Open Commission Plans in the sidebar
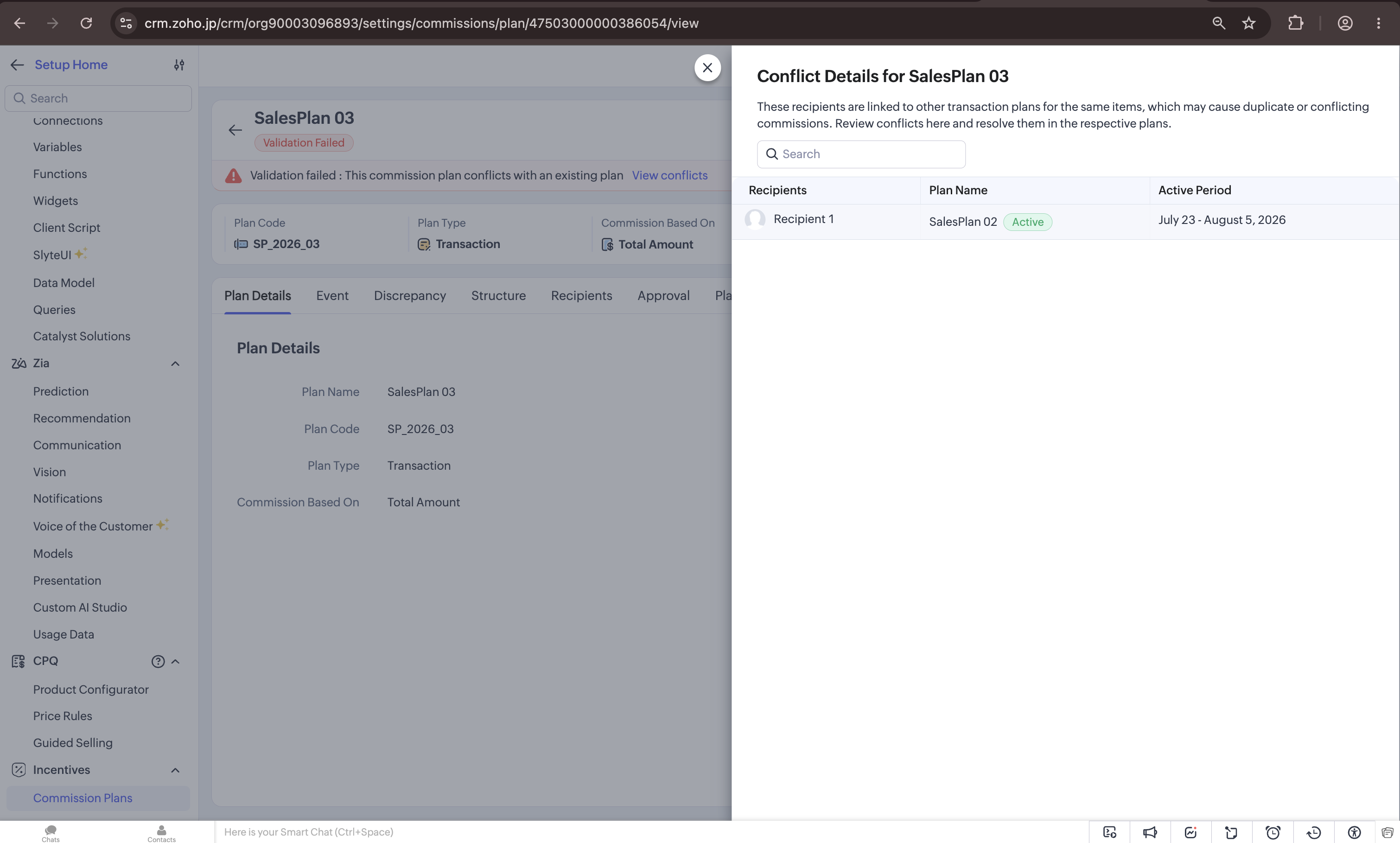 tap(83, 798)
